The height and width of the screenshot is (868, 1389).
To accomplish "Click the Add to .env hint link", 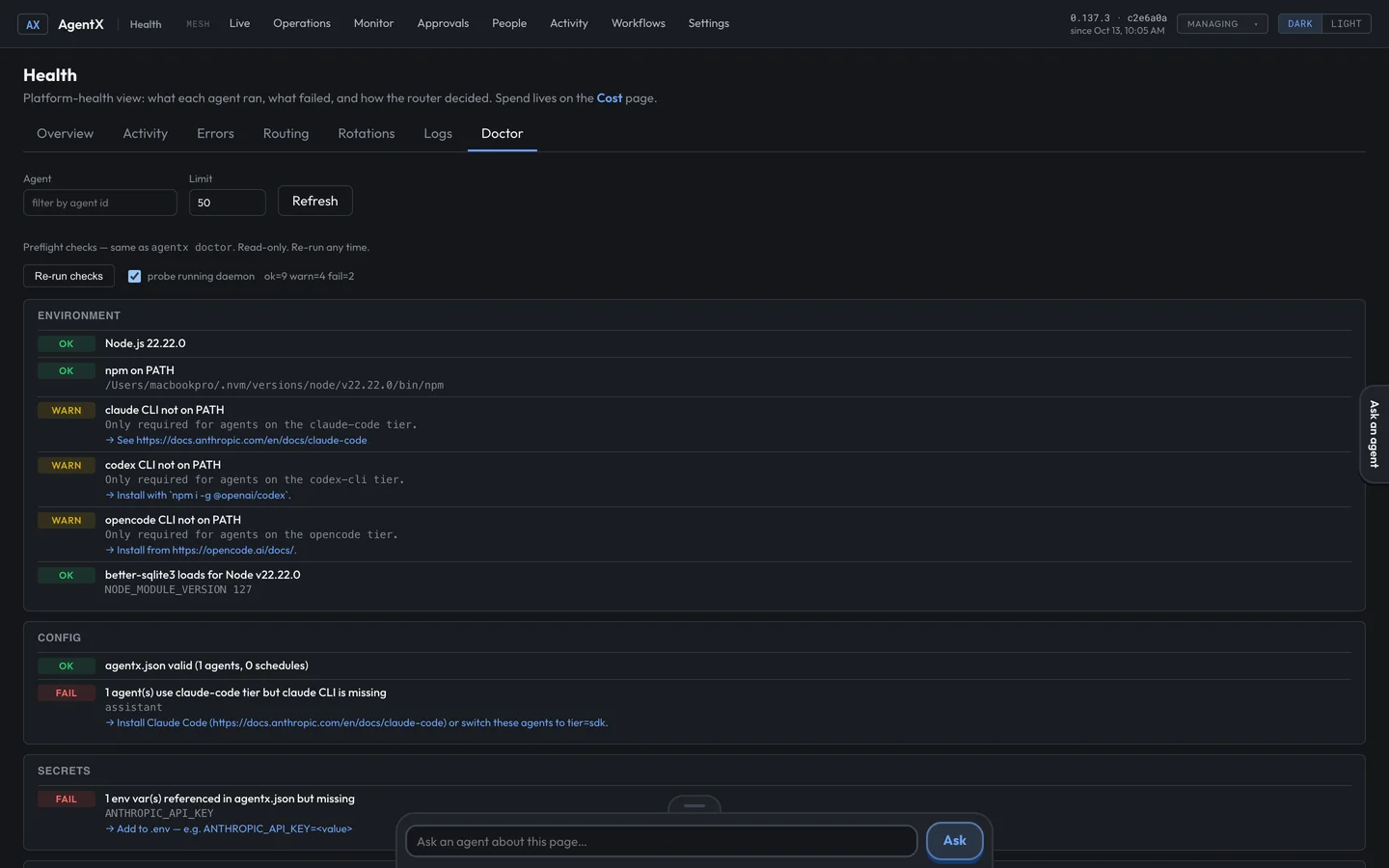I will [x=229, y=829].
